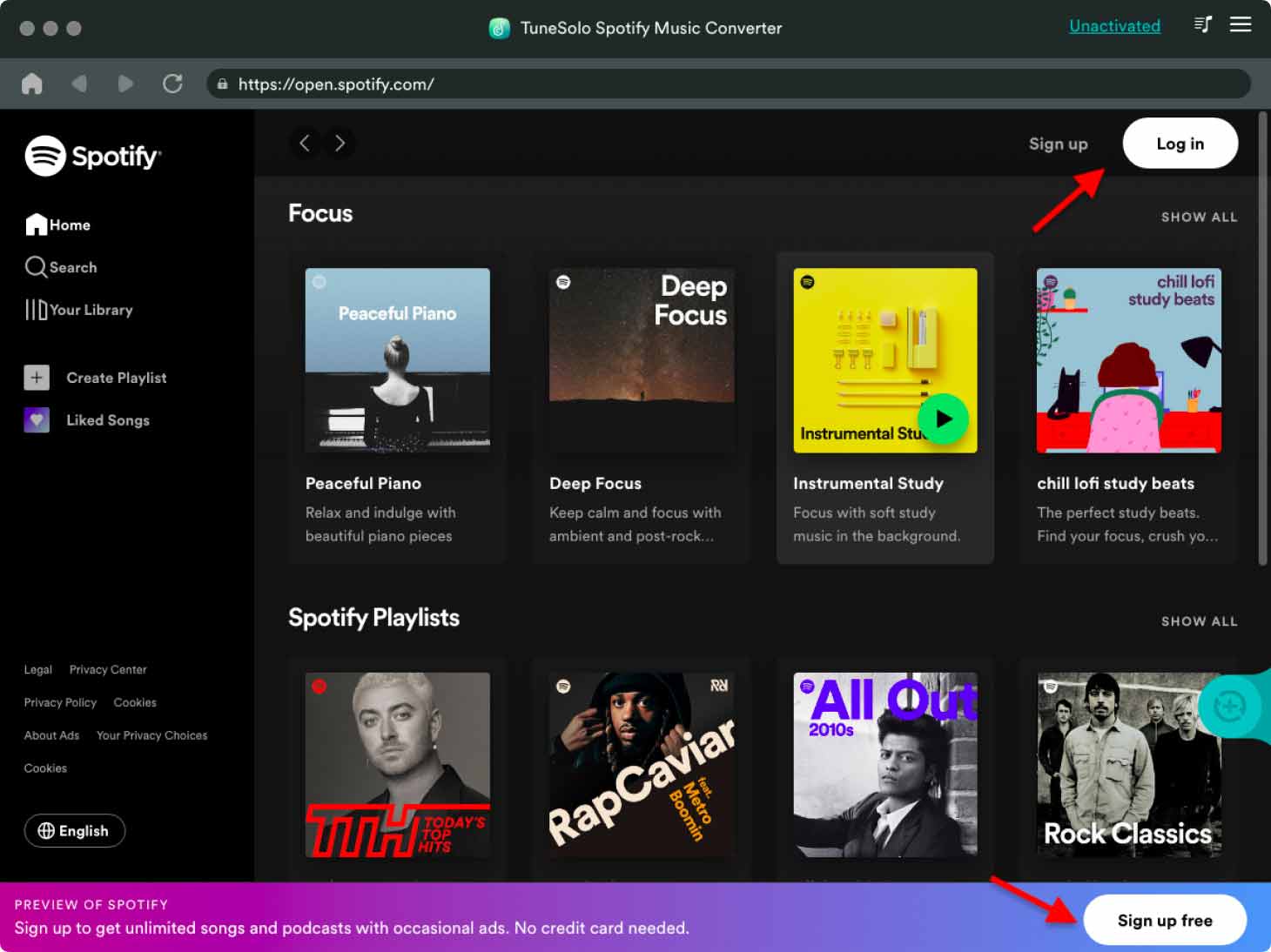Image resolution: width=1271 pixels, height=952 pixels.
Task: Open Search from the sidebar
Action: 61,267
